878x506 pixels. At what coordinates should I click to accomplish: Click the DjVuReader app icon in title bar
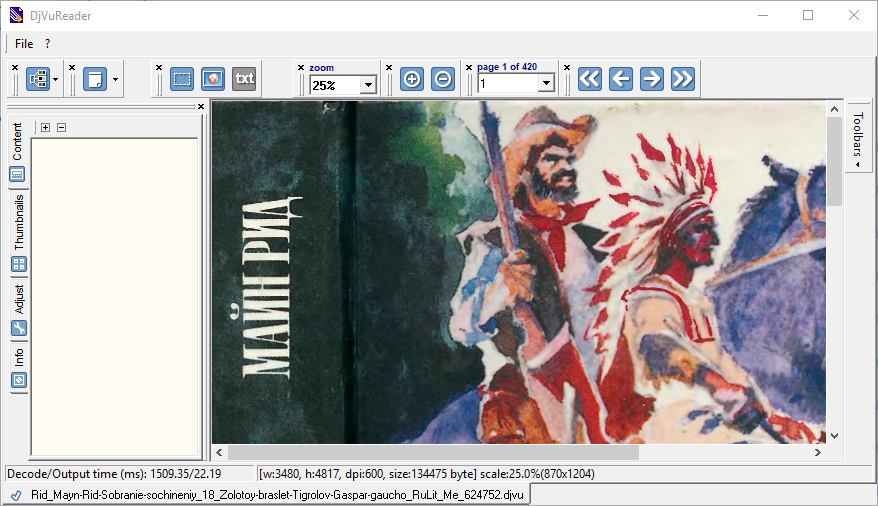(16, 15)
